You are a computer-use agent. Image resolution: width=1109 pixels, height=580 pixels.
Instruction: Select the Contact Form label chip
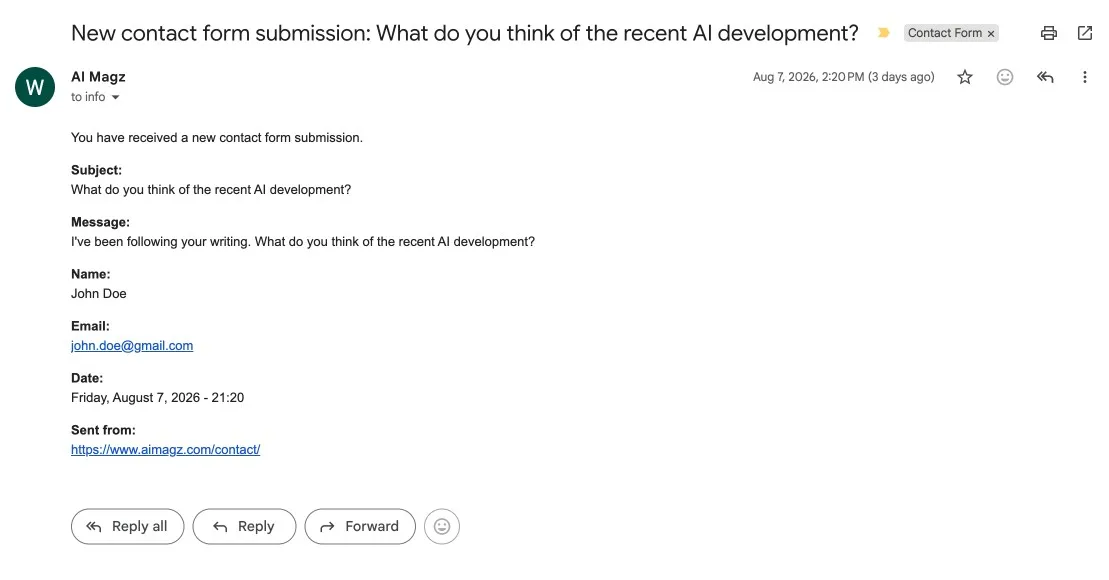pyautogui.click(x=944, y=33)
